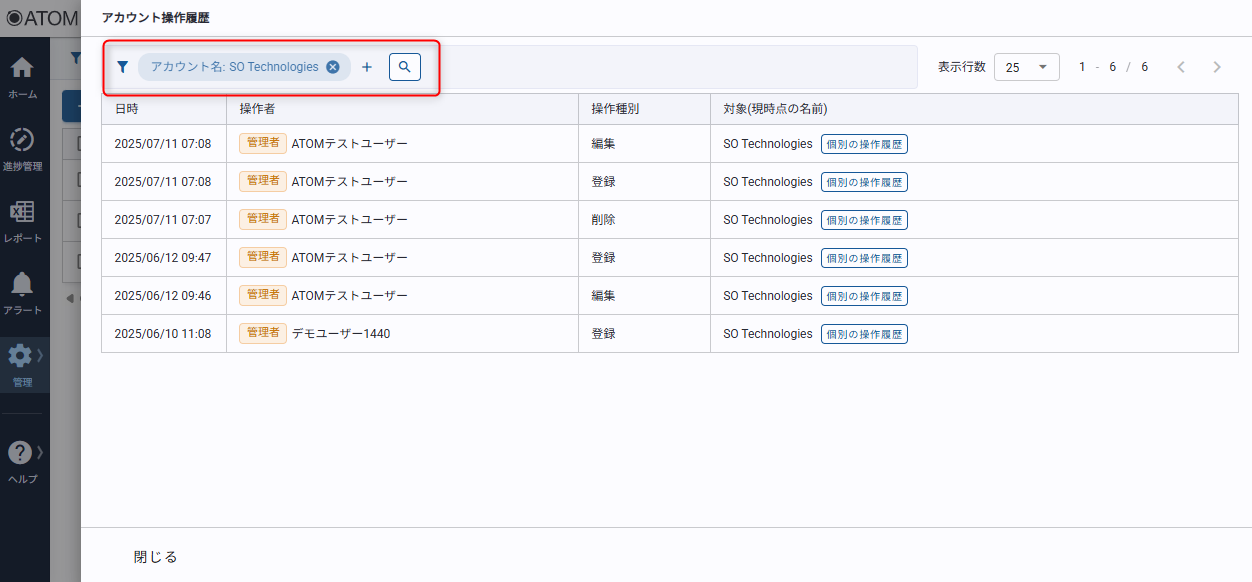The image size is (1252, 582).
Task: Add a new filter condition with plus icon
Action: [x=367, y=67]
